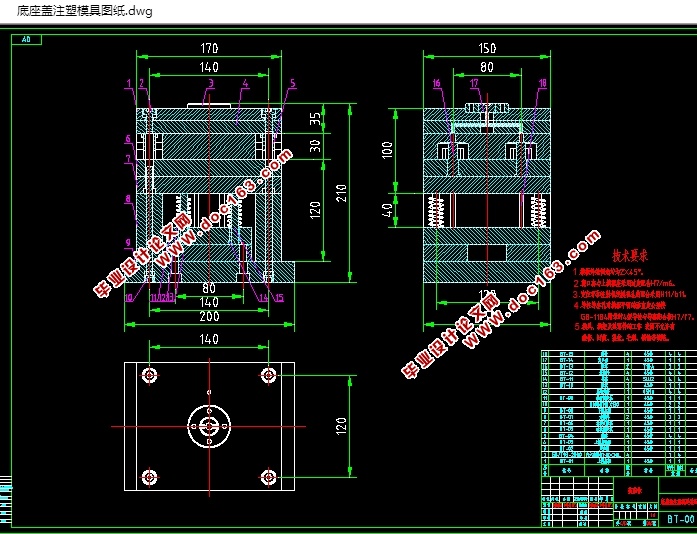Select the GB-1184 requirement line
Image resolution: width=697 pixels, height=534 pixels.
(637, 317)
